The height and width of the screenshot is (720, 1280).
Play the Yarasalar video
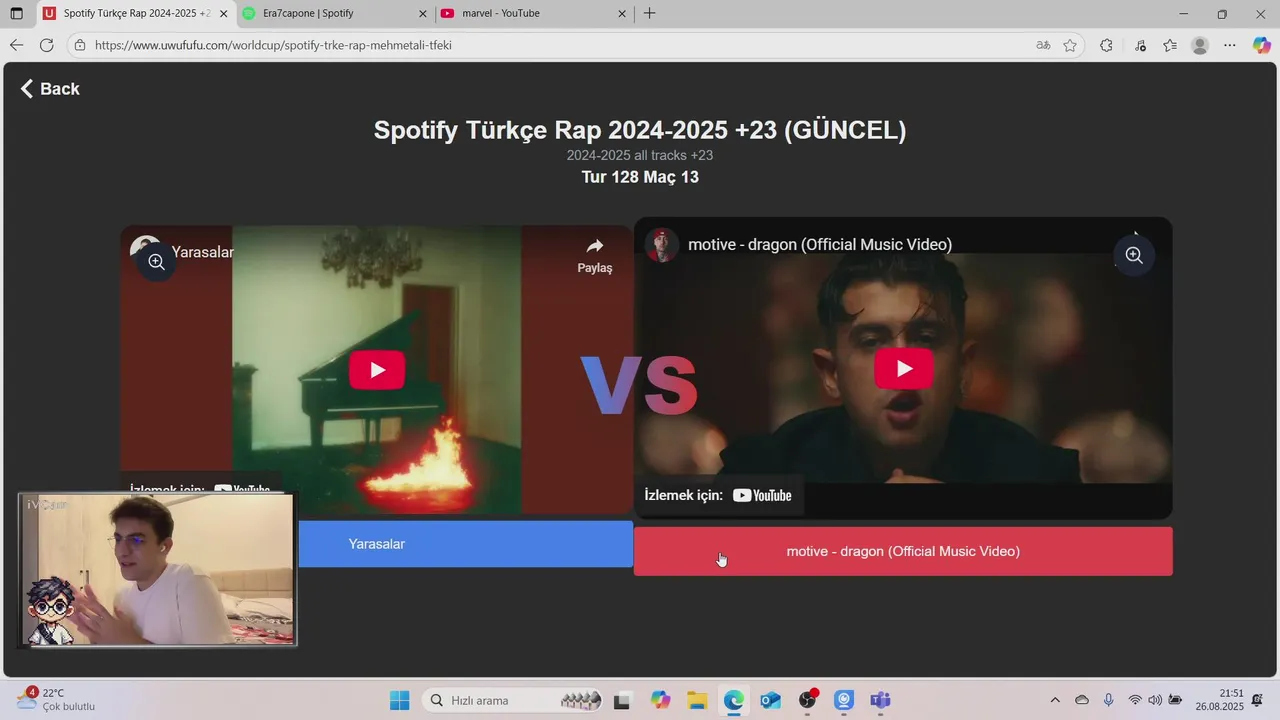(377, 370)
